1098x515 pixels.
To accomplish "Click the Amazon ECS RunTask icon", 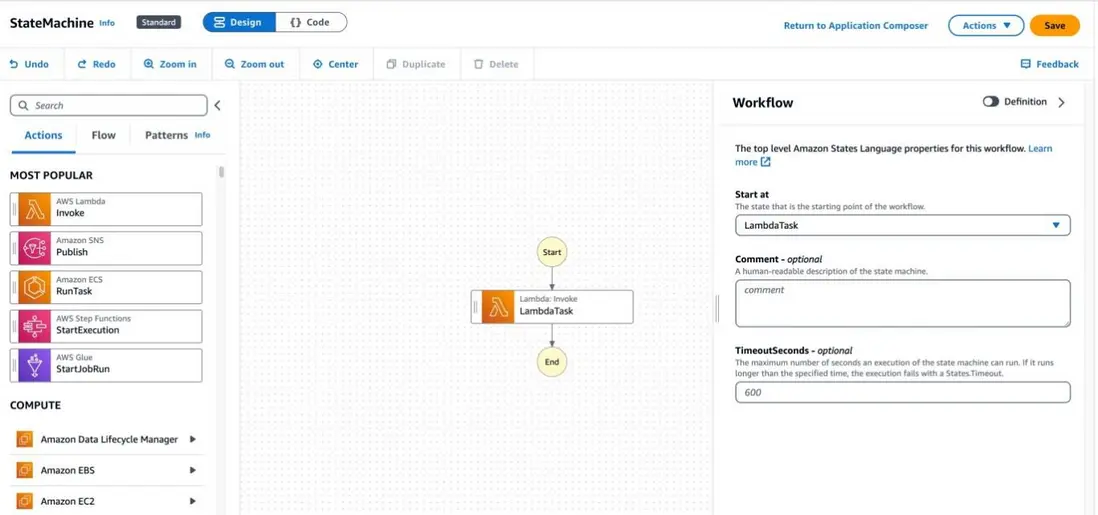I will [35, 287].
